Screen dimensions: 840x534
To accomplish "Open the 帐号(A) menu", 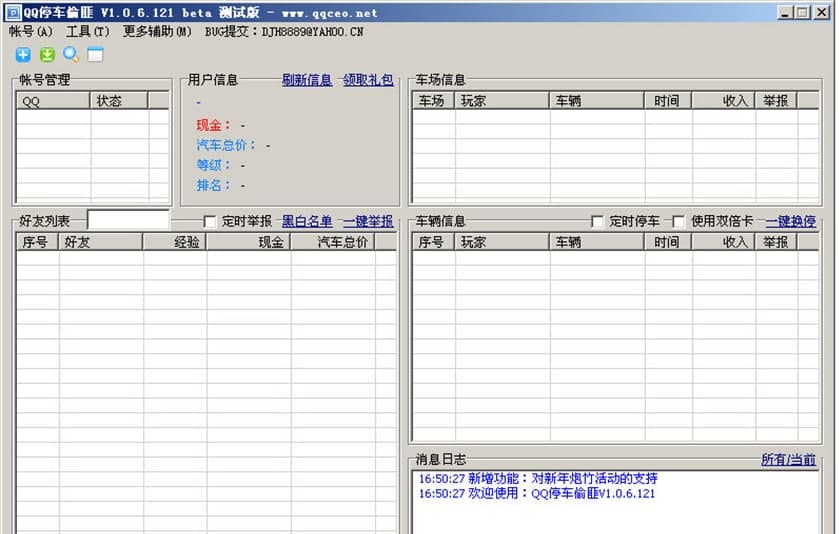I will (x=31, y=31).
